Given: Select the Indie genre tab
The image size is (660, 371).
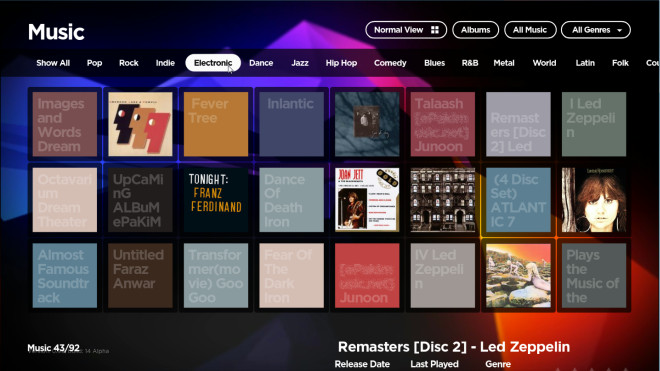Looking at the screenshot, I should pos(165,63).
